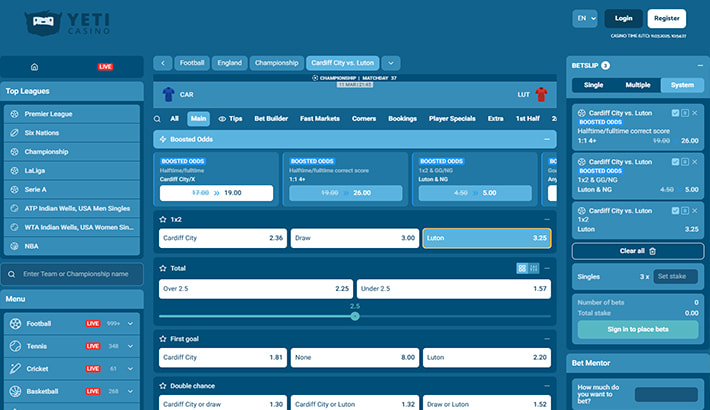710x410 pixels.
Task: Toggle banker B on correct score bet
Action: [685, 113]
